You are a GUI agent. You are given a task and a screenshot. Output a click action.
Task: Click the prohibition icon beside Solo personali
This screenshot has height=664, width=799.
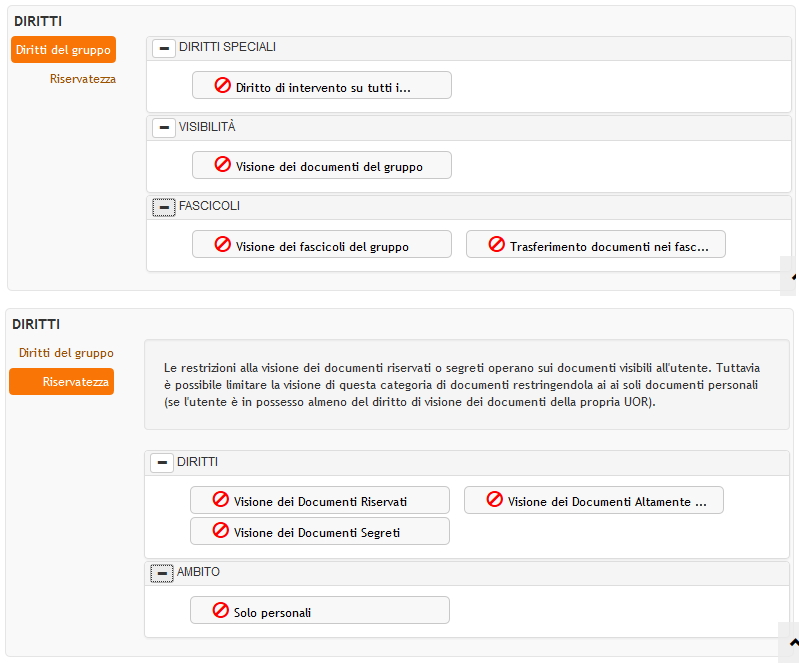221,611
